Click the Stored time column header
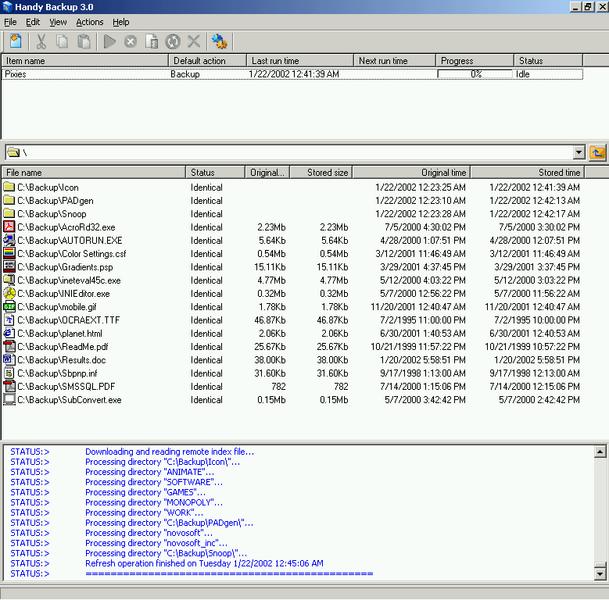 coord(528,172)
